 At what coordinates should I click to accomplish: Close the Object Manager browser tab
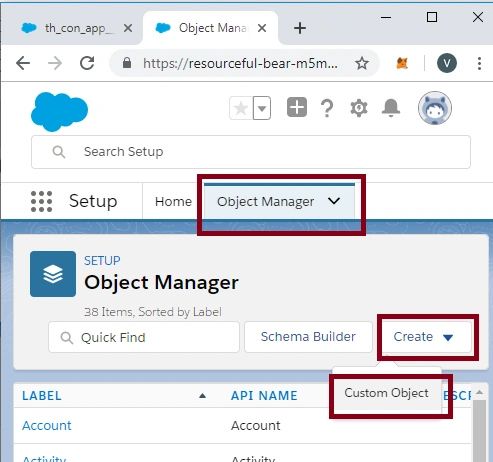point(262,28)
